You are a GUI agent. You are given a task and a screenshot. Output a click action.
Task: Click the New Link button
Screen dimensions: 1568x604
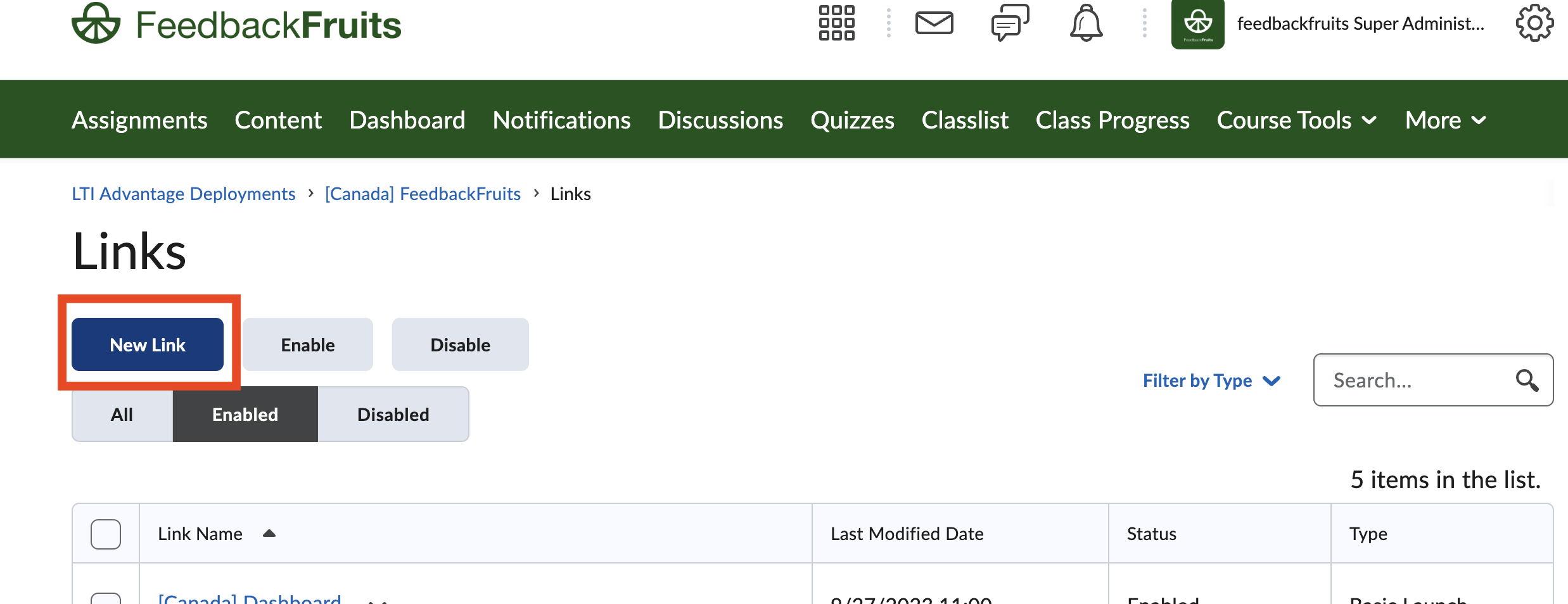pos(148,344)
